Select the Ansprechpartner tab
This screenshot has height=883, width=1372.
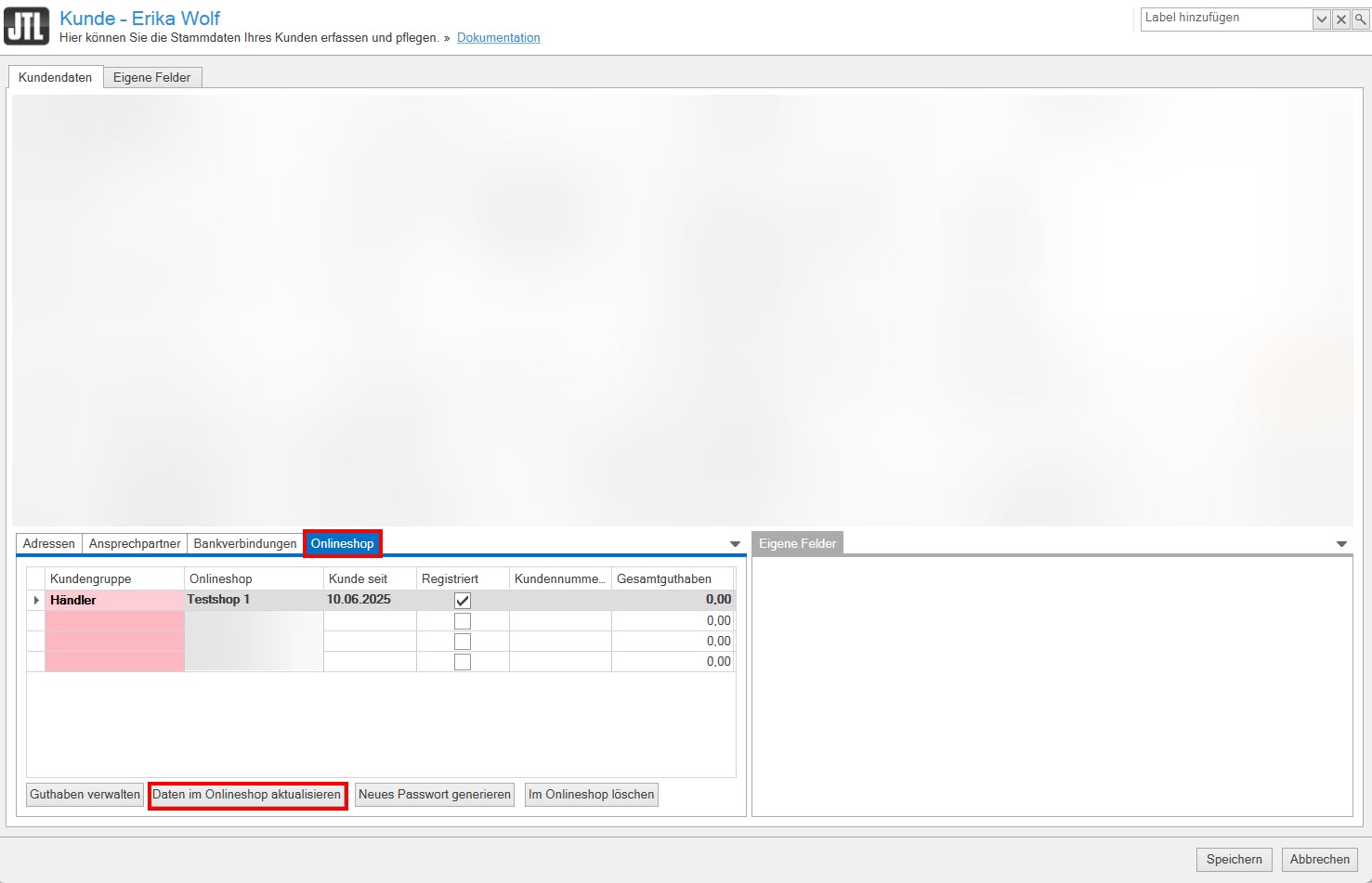(135, 543)
